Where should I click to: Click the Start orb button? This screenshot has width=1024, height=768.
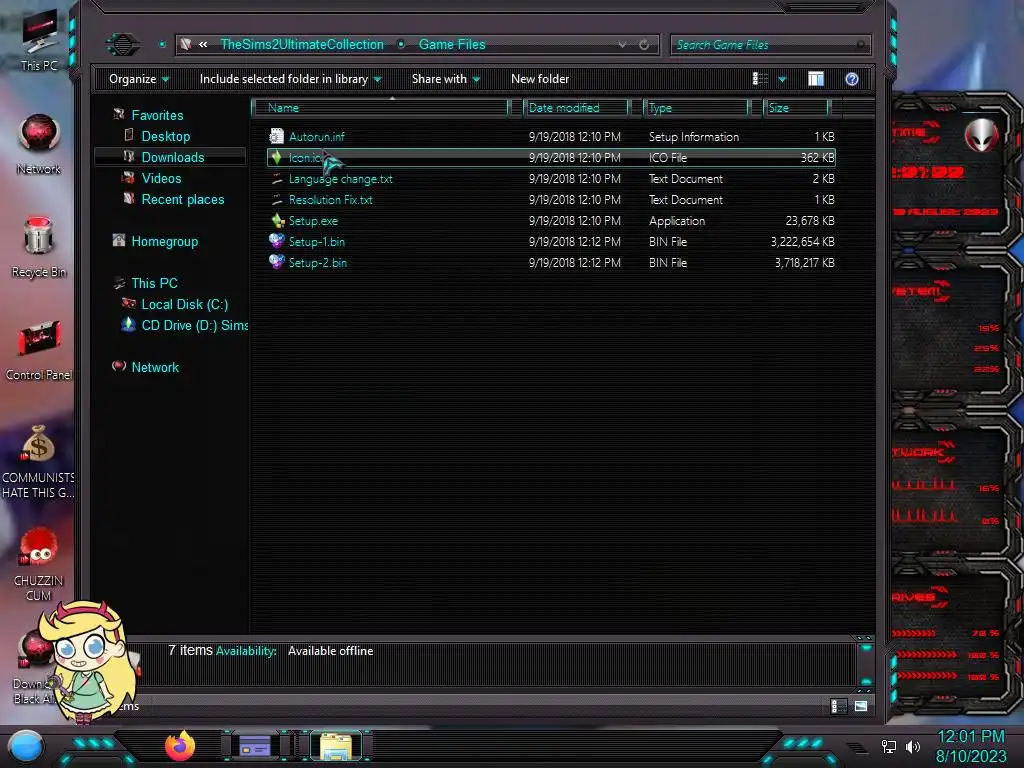click(26, 746)
